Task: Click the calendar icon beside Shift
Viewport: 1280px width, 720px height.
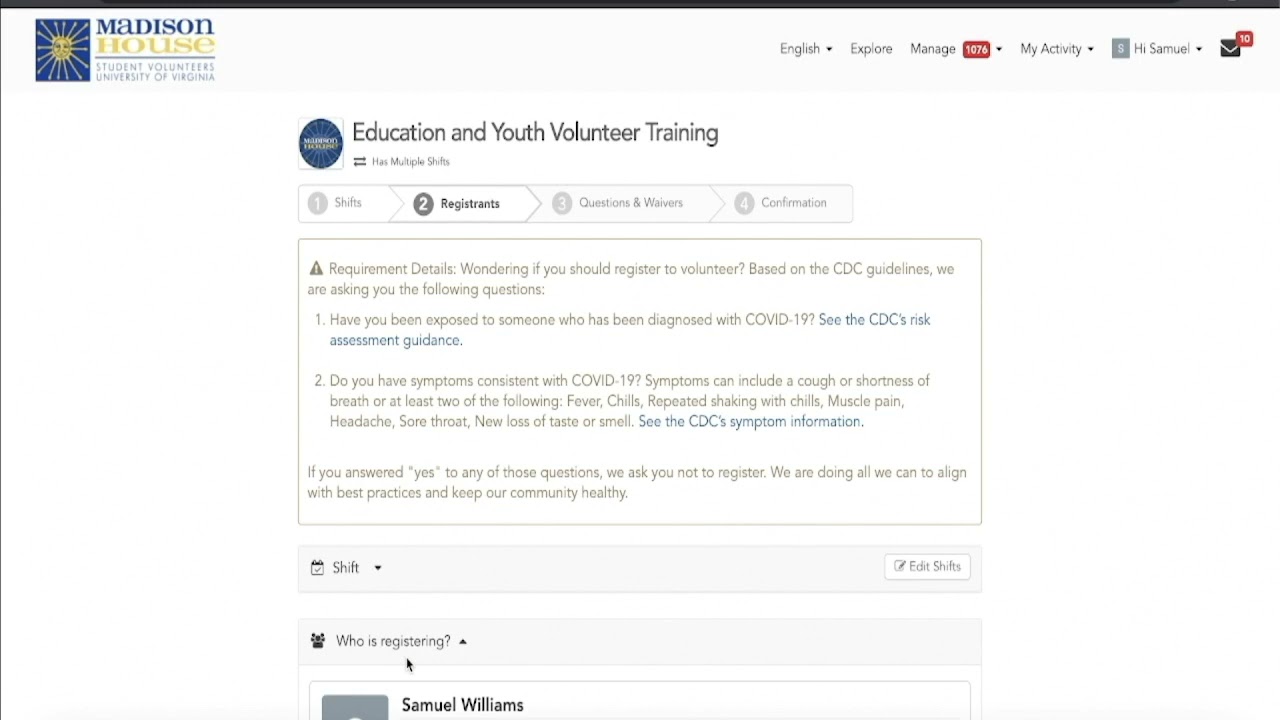Action: point(317,568)
